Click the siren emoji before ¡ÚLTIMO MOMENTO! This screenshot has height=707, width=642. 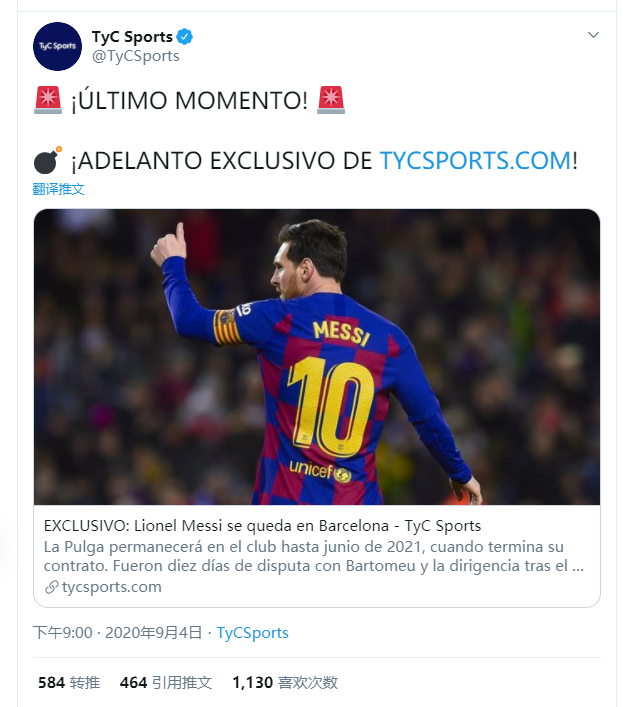pos(48,100)
